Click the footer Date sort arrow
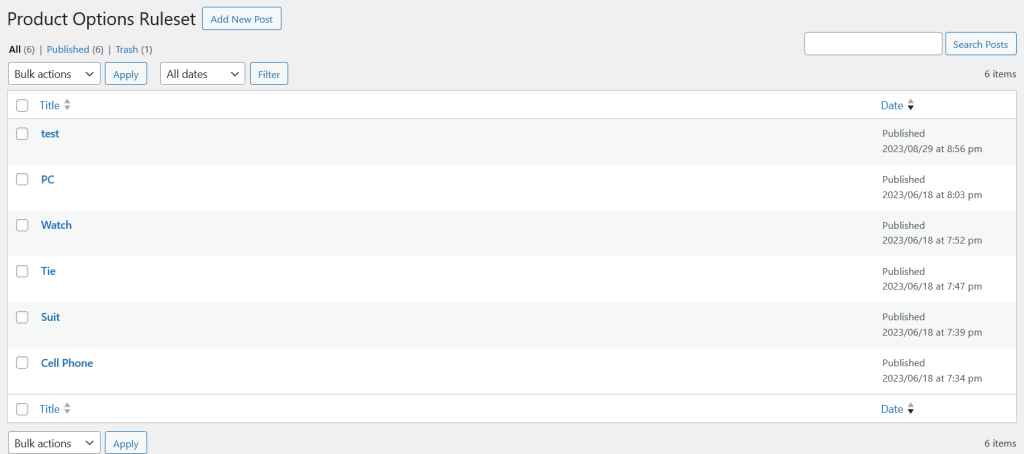The width and height of the screenshot is (1024, 454). click(910, 409)
